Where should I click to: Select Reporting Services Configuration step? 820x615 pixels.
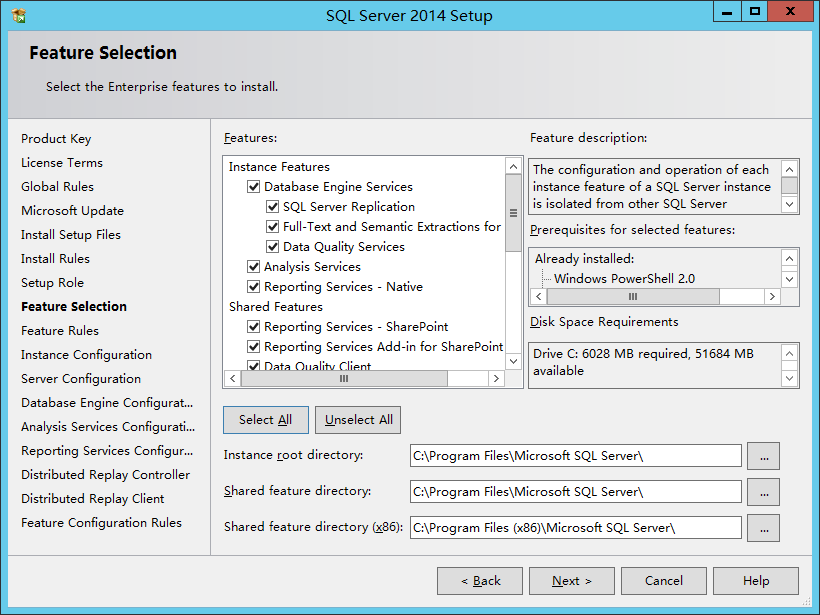(x=107, y=451)
